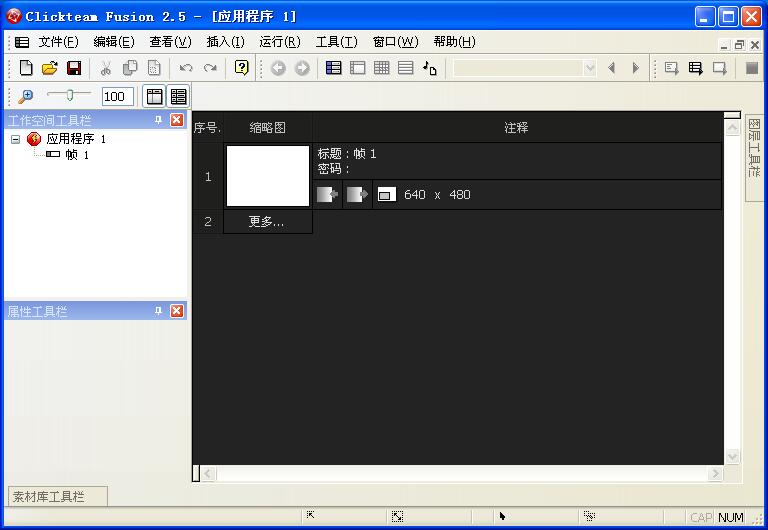This screenshot has height=530, width=768.
Task: Open the 查看(V) menu
Action: coord(170,42)
